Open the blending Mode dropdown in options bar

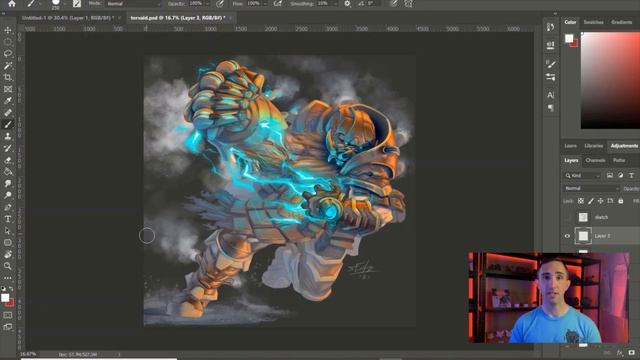[134, 4]
